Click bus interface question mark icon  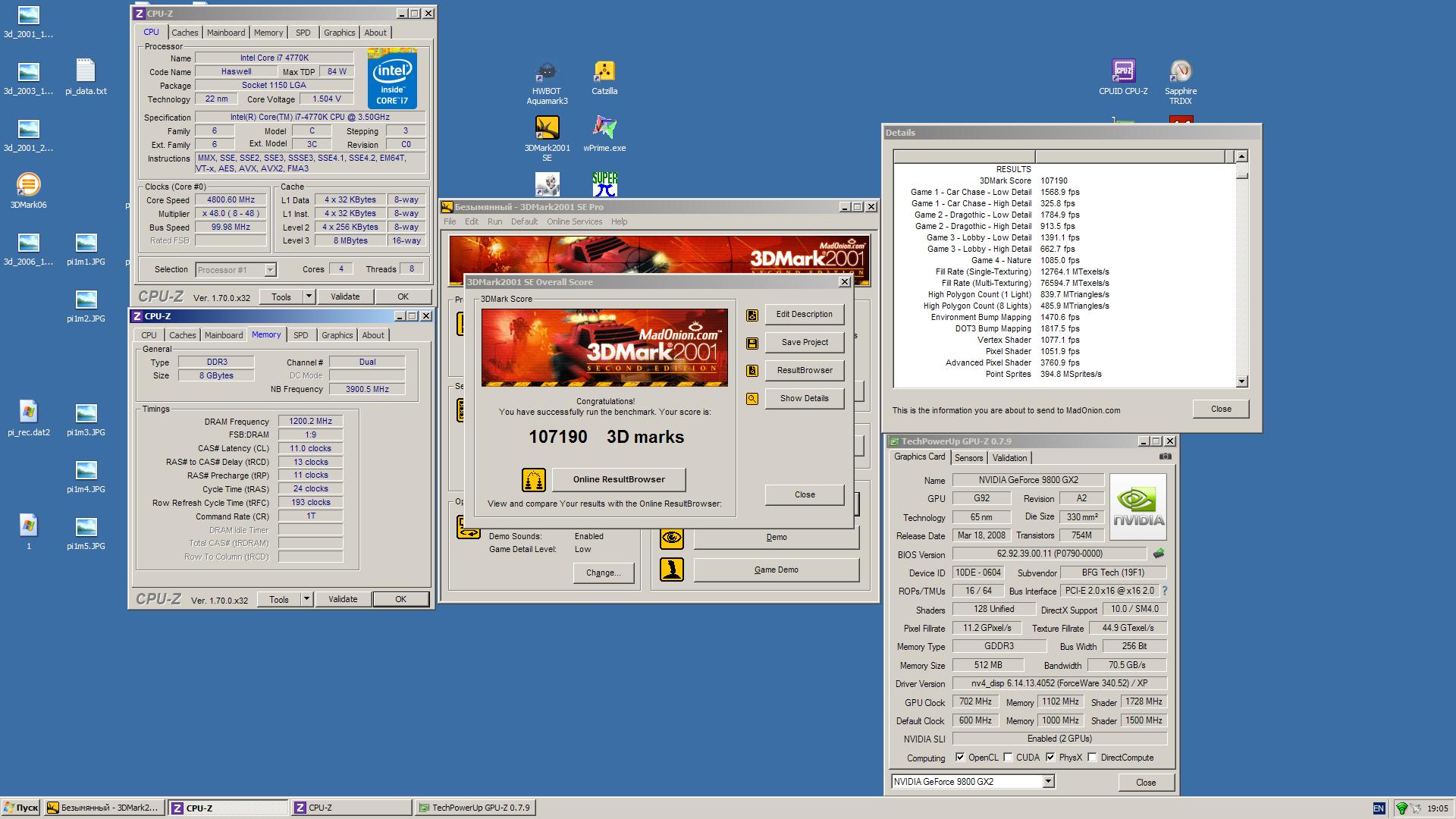pos(1165,591)
